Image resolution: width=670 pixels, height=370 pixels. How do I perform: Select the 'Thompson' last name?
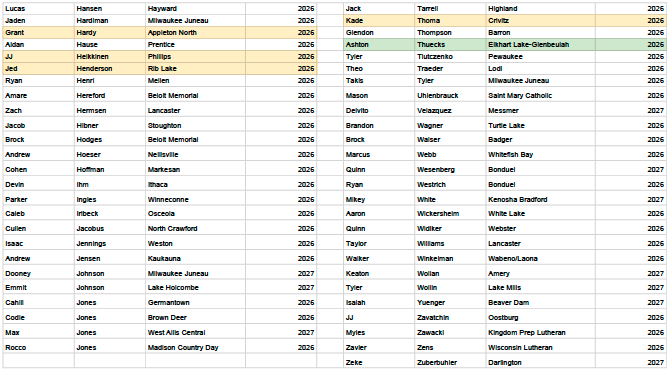click(x=450, y=32)
